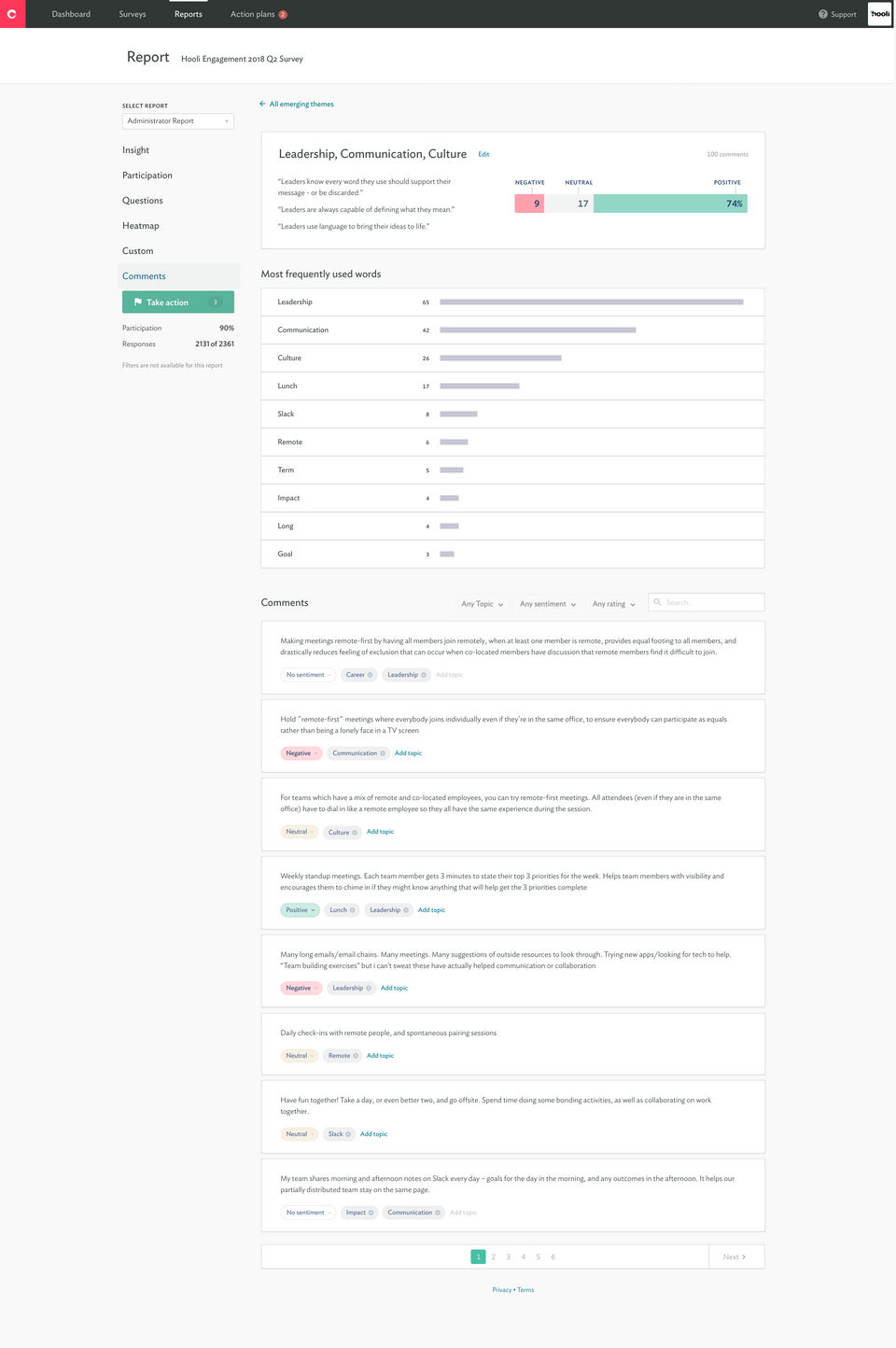
Task: Open Support via the question-mark icon
Action: (x=823, y=14)
